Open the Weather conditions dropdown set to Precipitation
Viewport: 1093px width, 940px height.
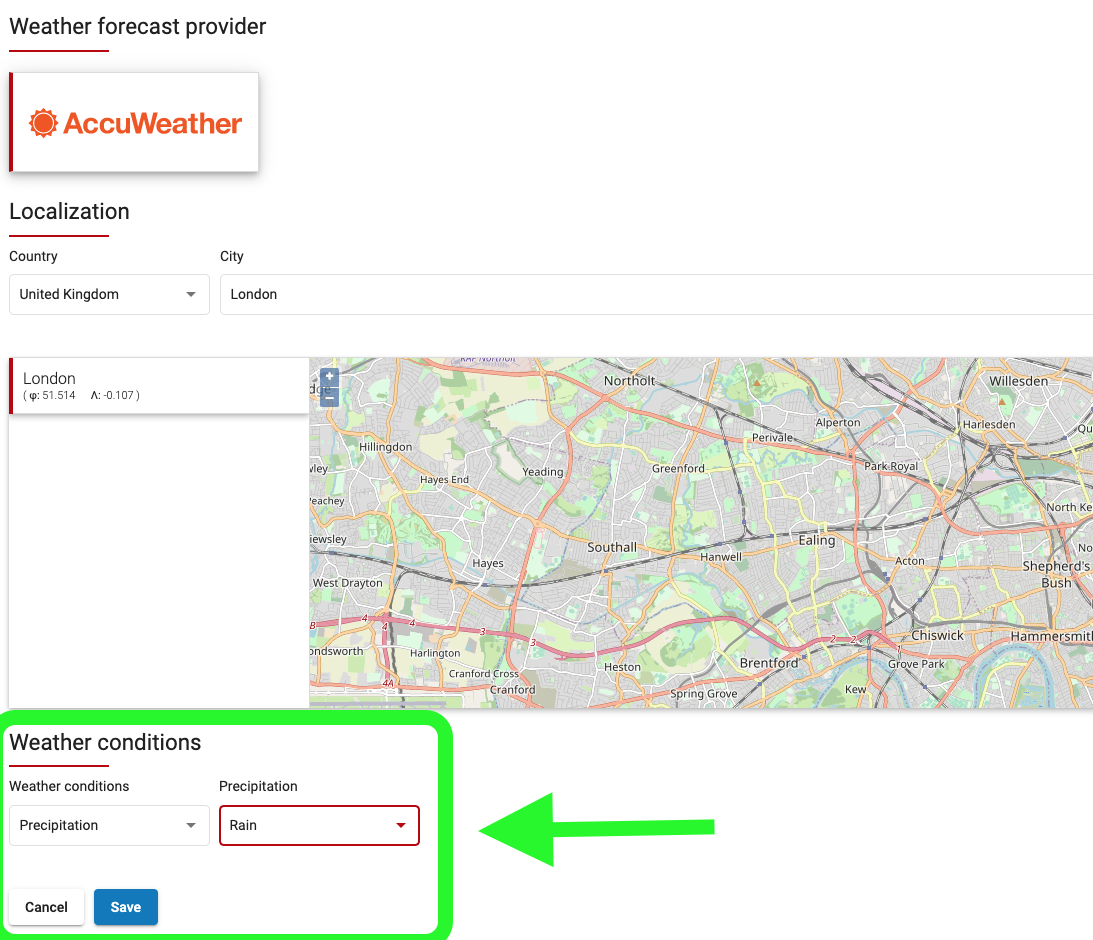pyautogui.click(x=109, y=825)
